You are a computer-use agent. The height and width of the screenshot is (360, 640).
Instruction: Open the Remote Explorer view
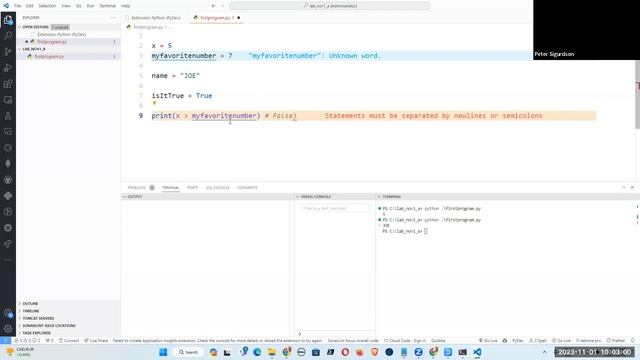(8, 100)
